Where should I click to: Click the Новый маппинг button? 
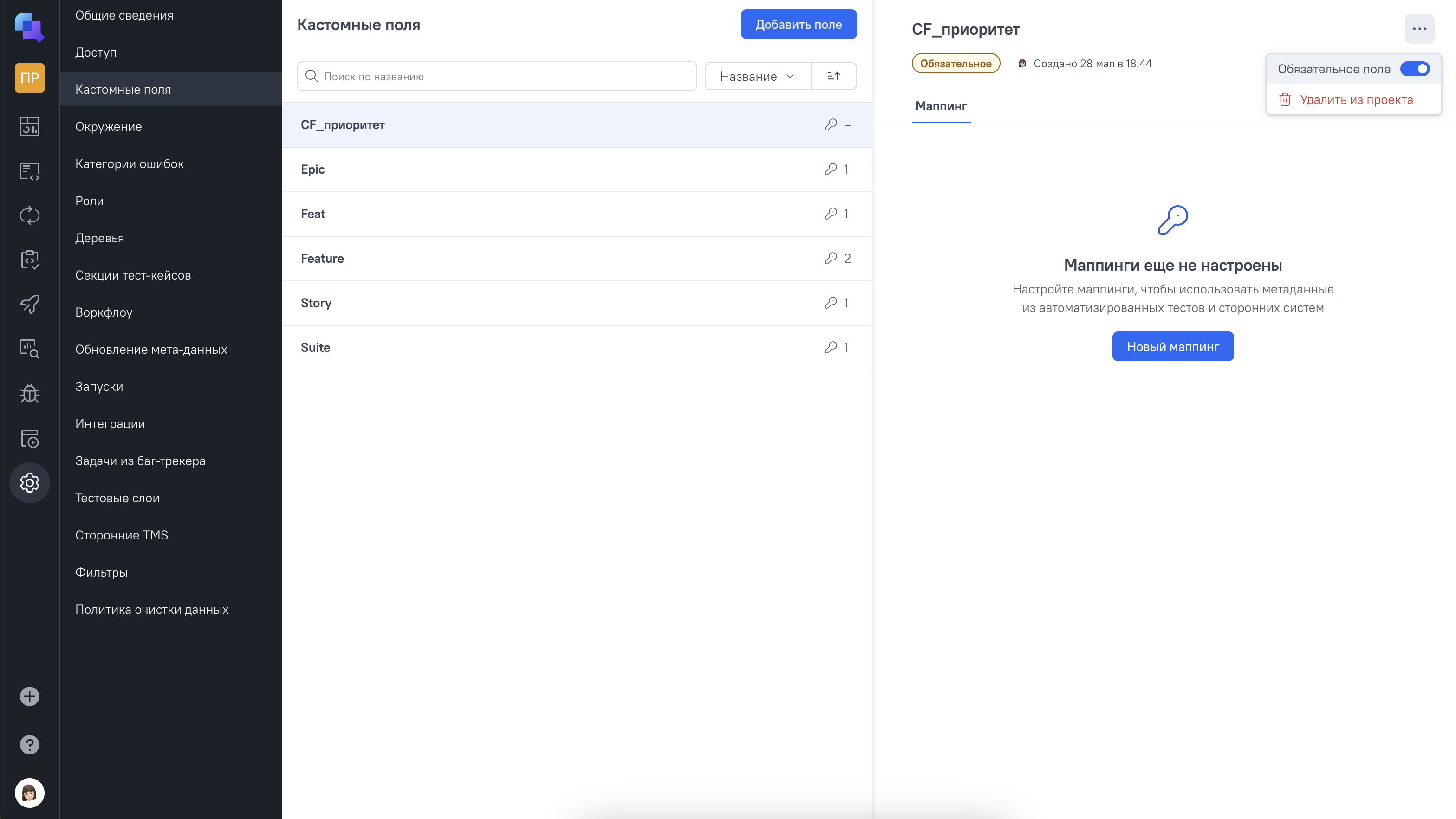[x=1172, y=346]
